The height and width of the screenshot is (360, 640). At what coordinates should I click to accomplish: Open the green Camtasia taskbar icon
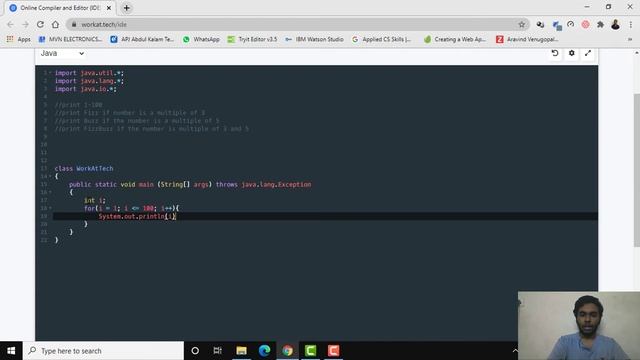(311, 351)
